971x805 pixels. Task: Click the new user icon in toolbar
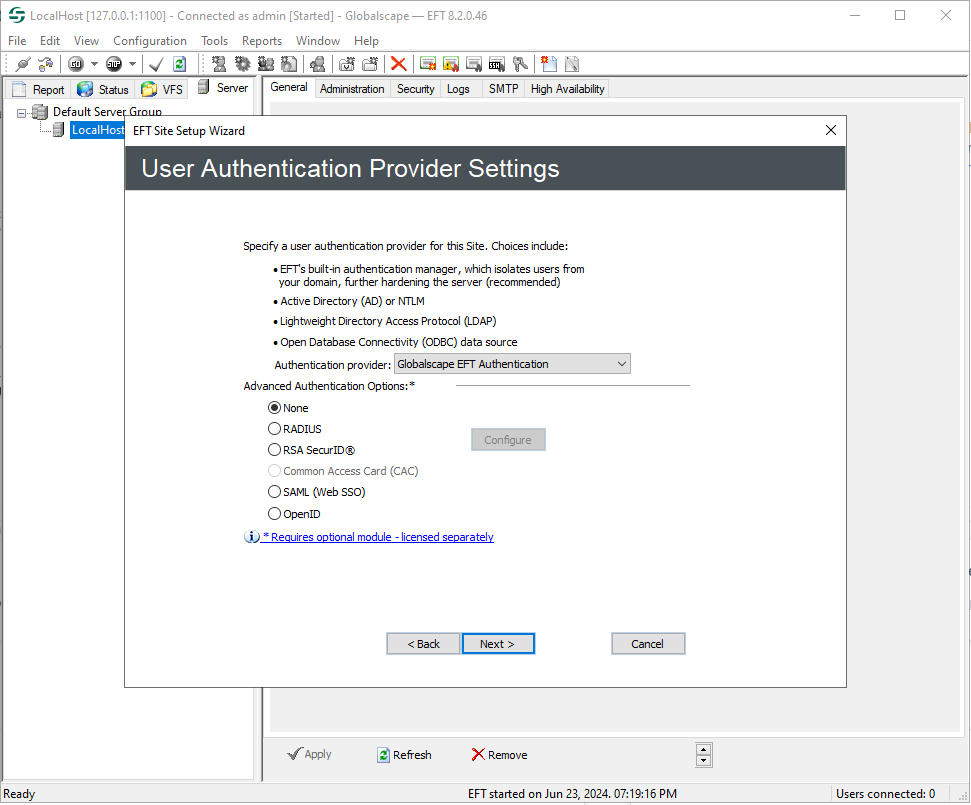pos(219,64)
